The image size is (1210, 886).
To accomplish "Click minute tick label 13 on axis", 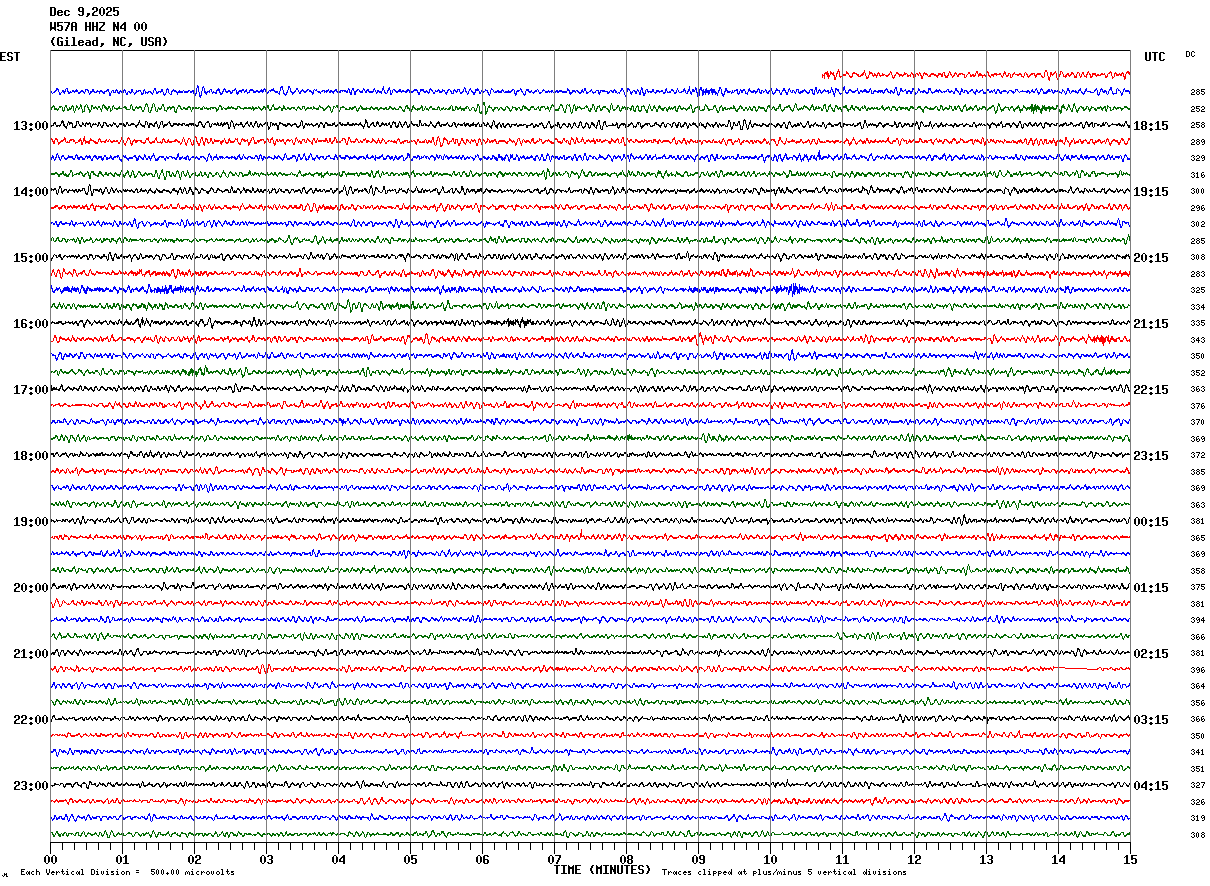I will (986, 859).
